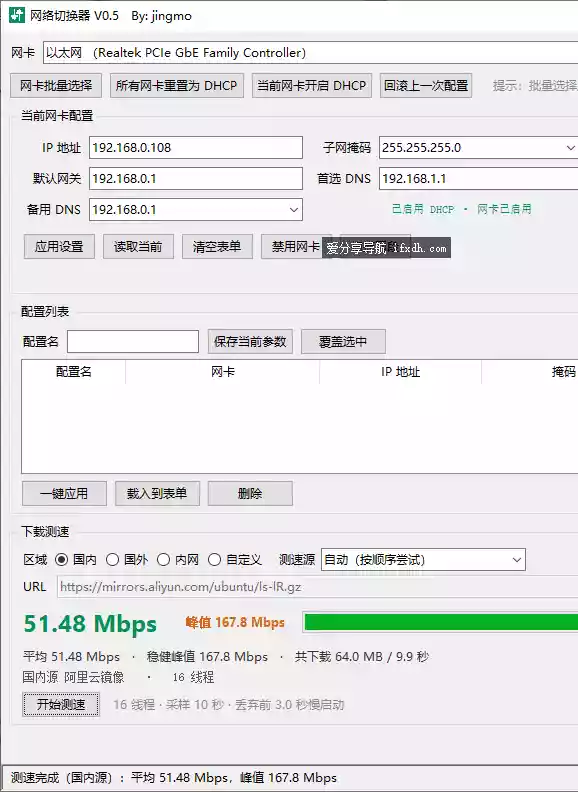Click 保存当前参数 button
This screenshot has width=578, height=792.
coord(250,341)
